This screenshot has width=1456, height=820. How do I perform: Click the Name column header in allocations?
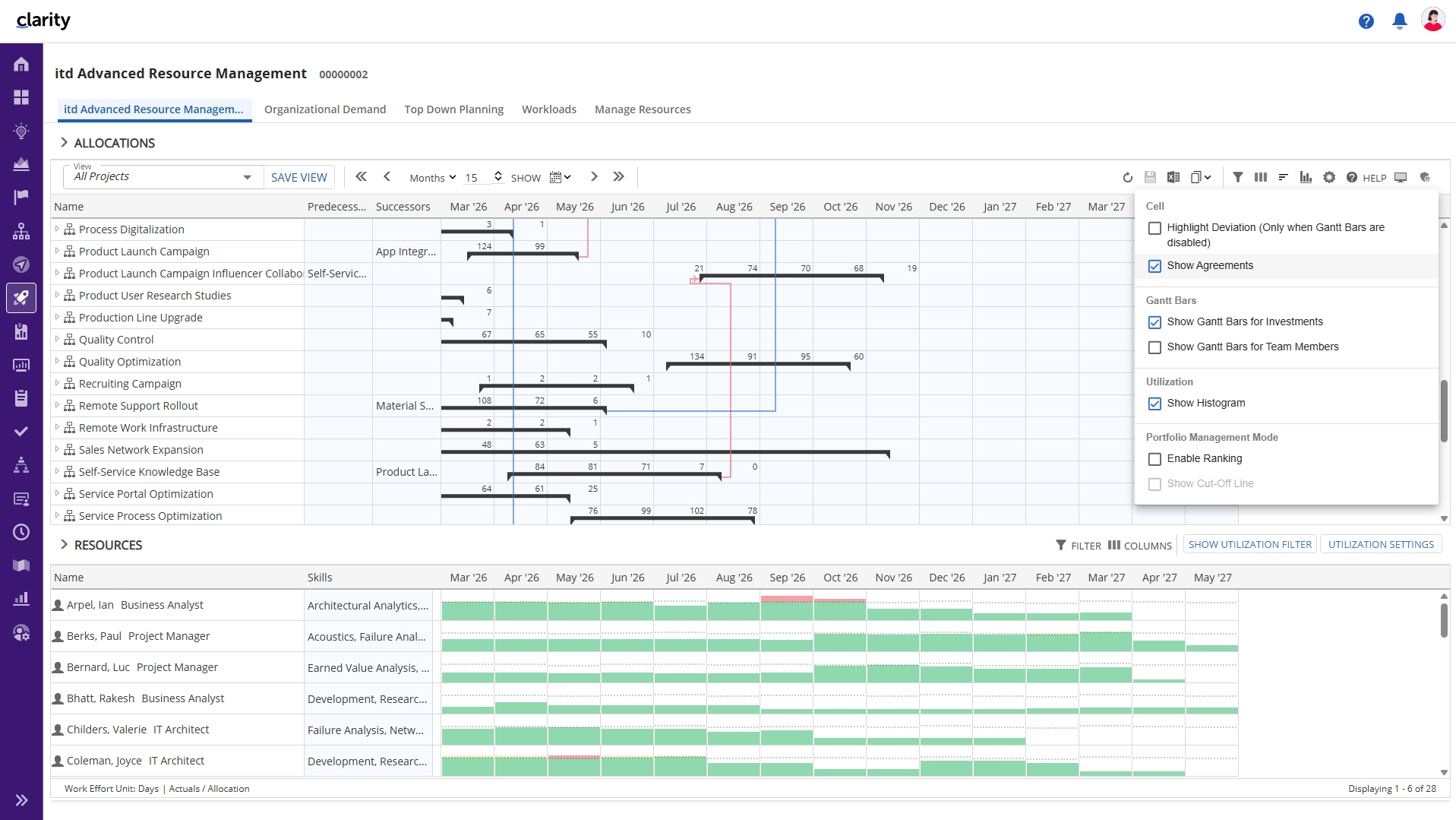(178, 207)
